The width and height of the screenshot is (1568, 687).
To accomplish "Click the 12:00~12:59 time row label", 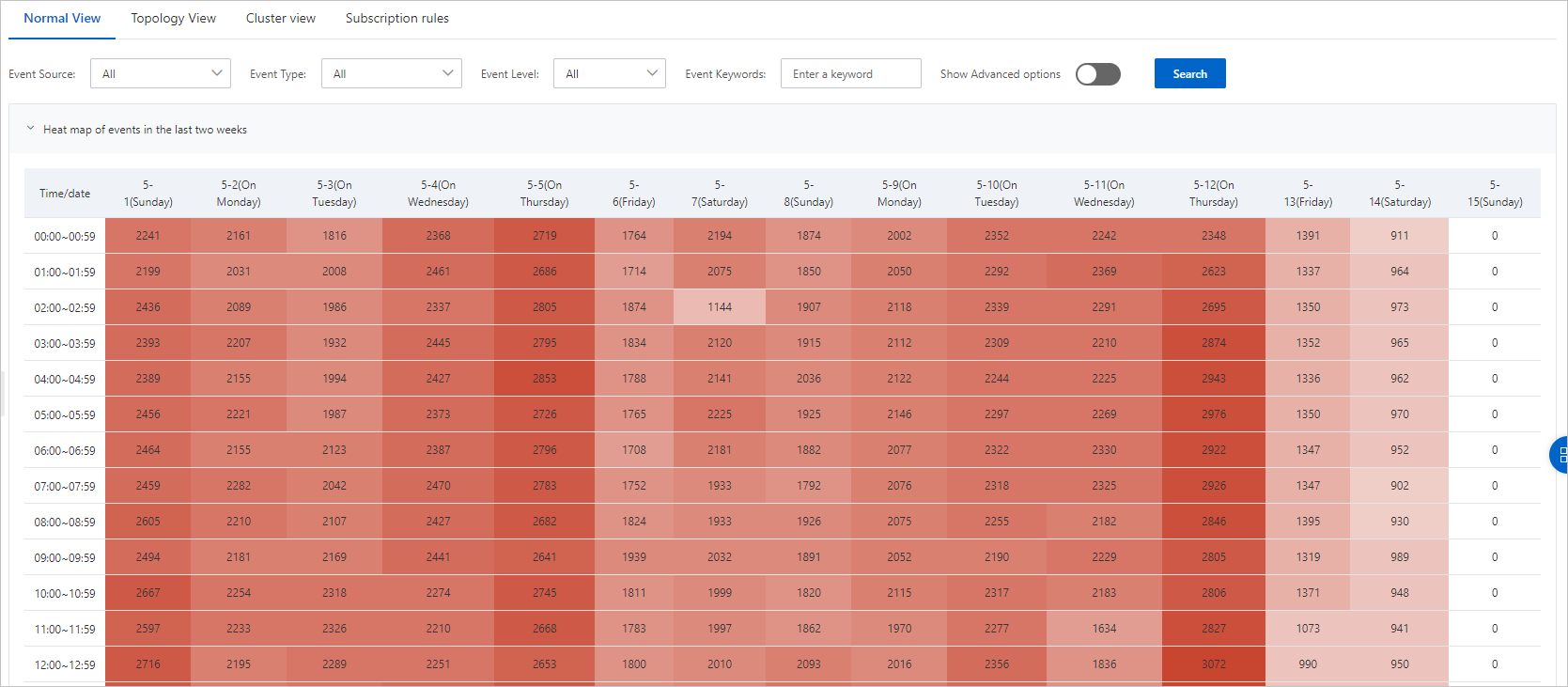I will [65, 664].
